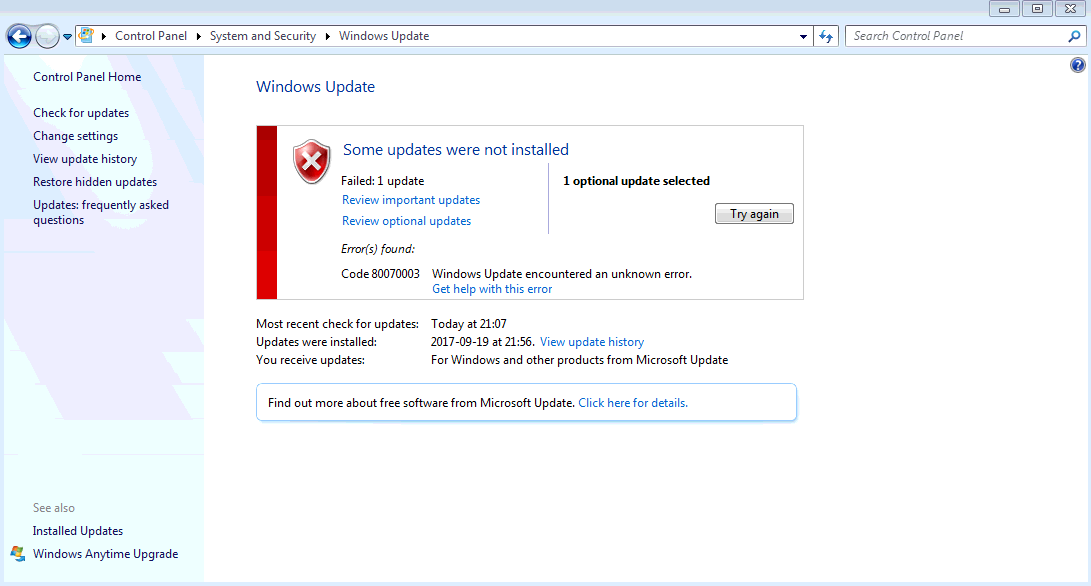1091x586 pixels.
Task: Open Change settings in sidebar
Action: coord(75,136)
